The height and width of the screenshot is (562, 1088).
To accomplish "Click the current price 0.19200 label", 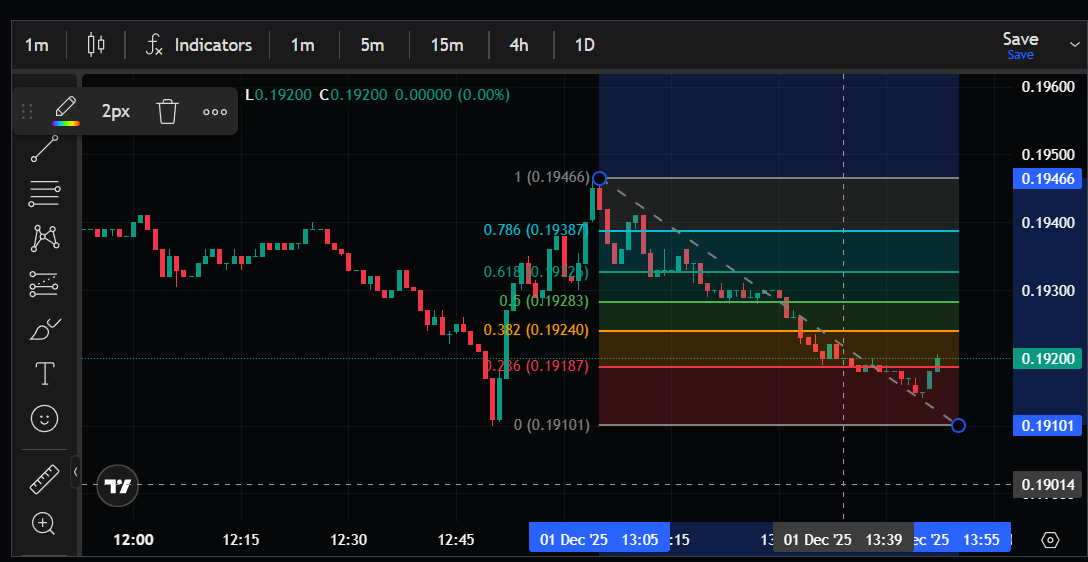I will [x=1048, y=359].
